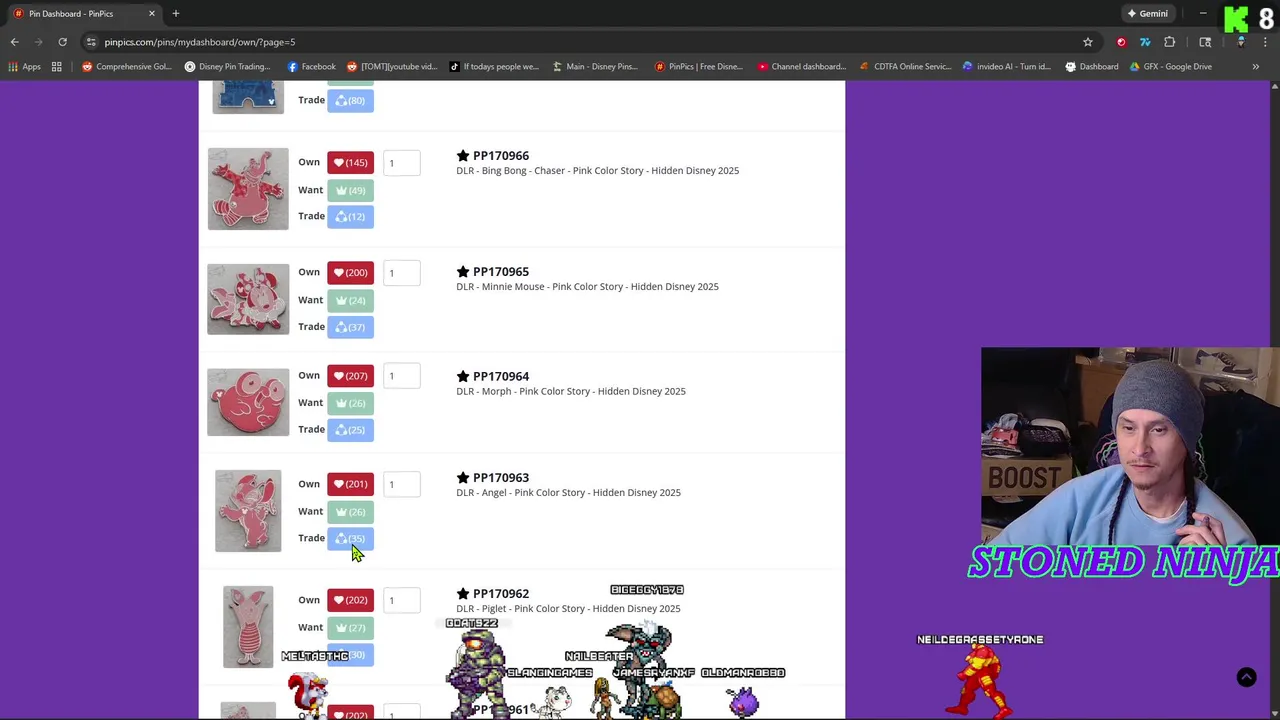Click the star icon beside PP170964
The image size is (1280, 720).
point(463,377)
